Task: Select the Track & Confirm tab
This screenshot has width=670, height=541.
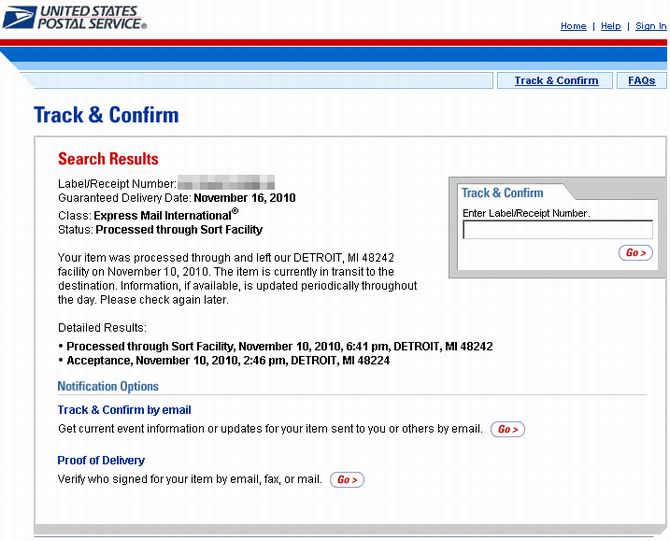Action: (x=556, y=80)
